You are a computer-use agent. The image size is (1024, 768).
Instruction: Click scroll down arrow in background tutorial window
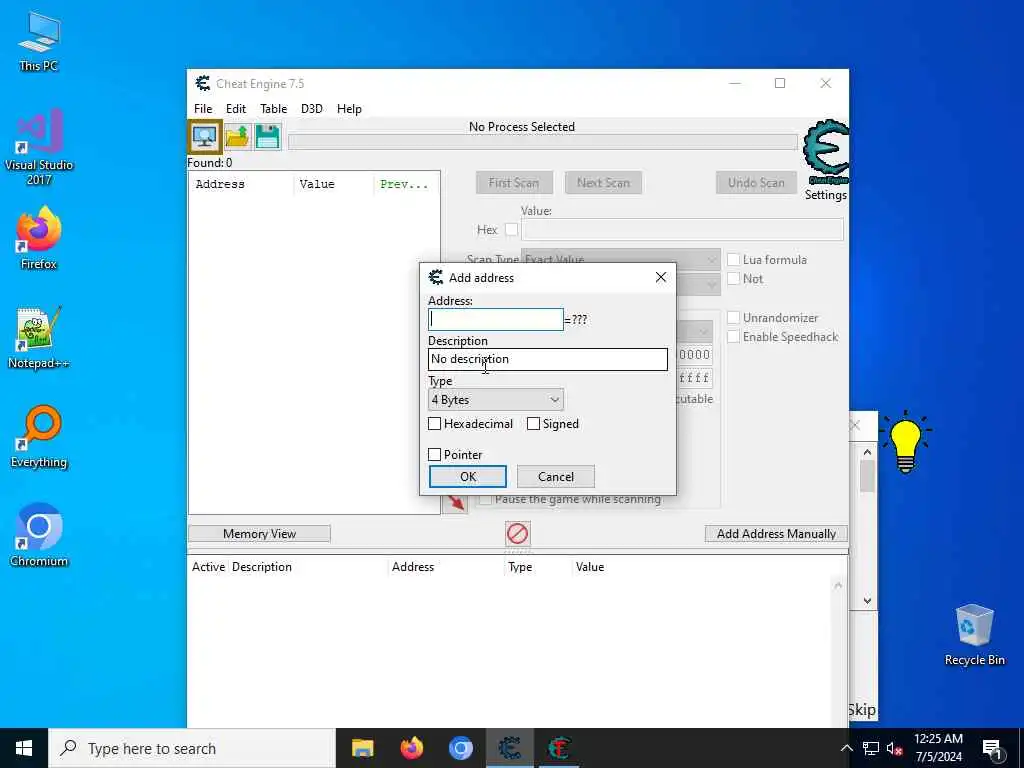coord(867,601)
